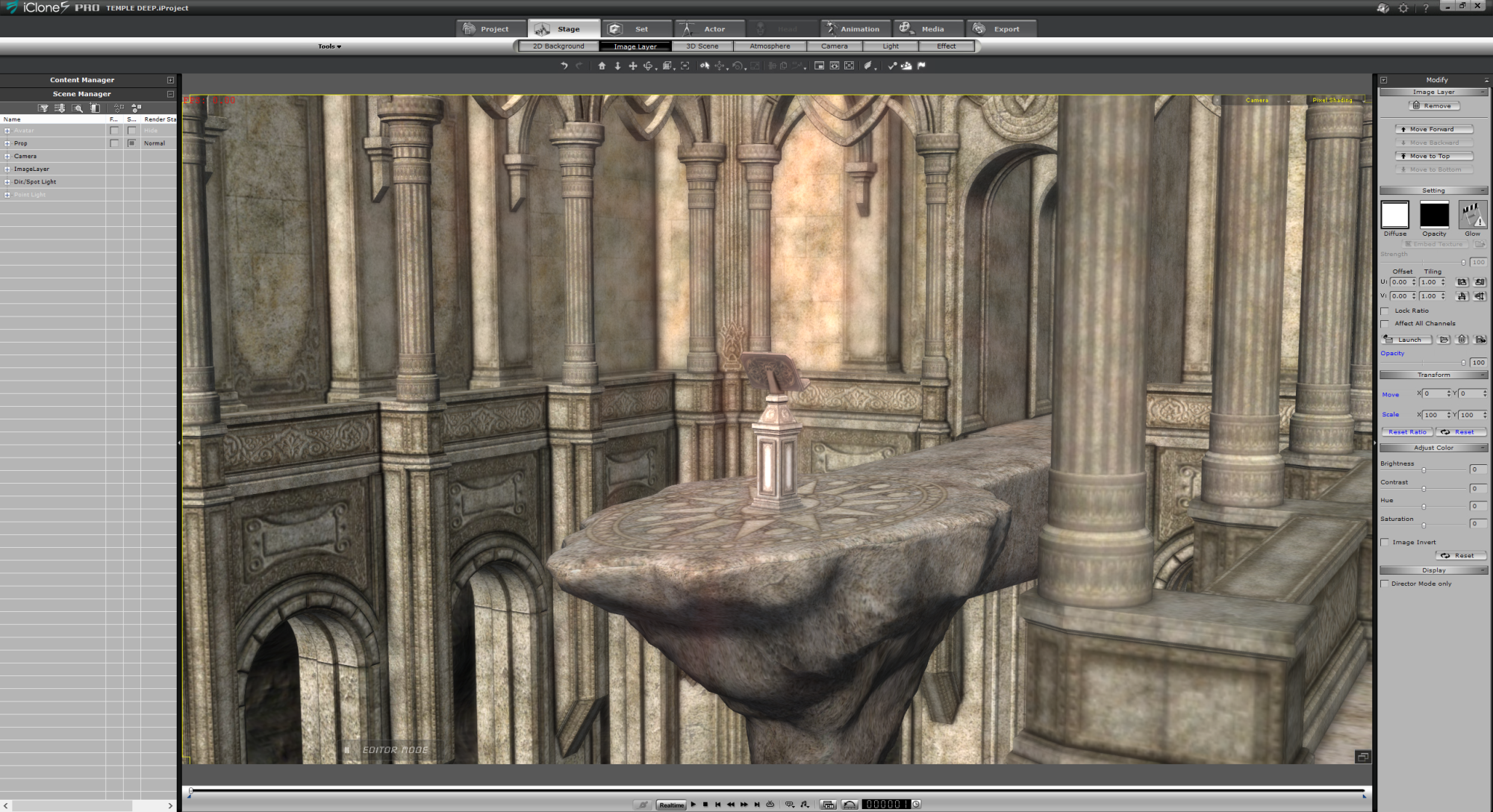Select the vertical move camera tool
The width and height of the screenshot is (1493, 812).
(617, 66)
